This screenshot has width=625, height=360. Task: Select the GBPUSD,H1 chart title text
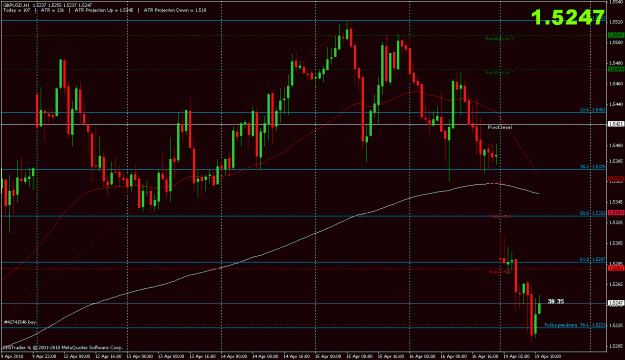point(16,5)
